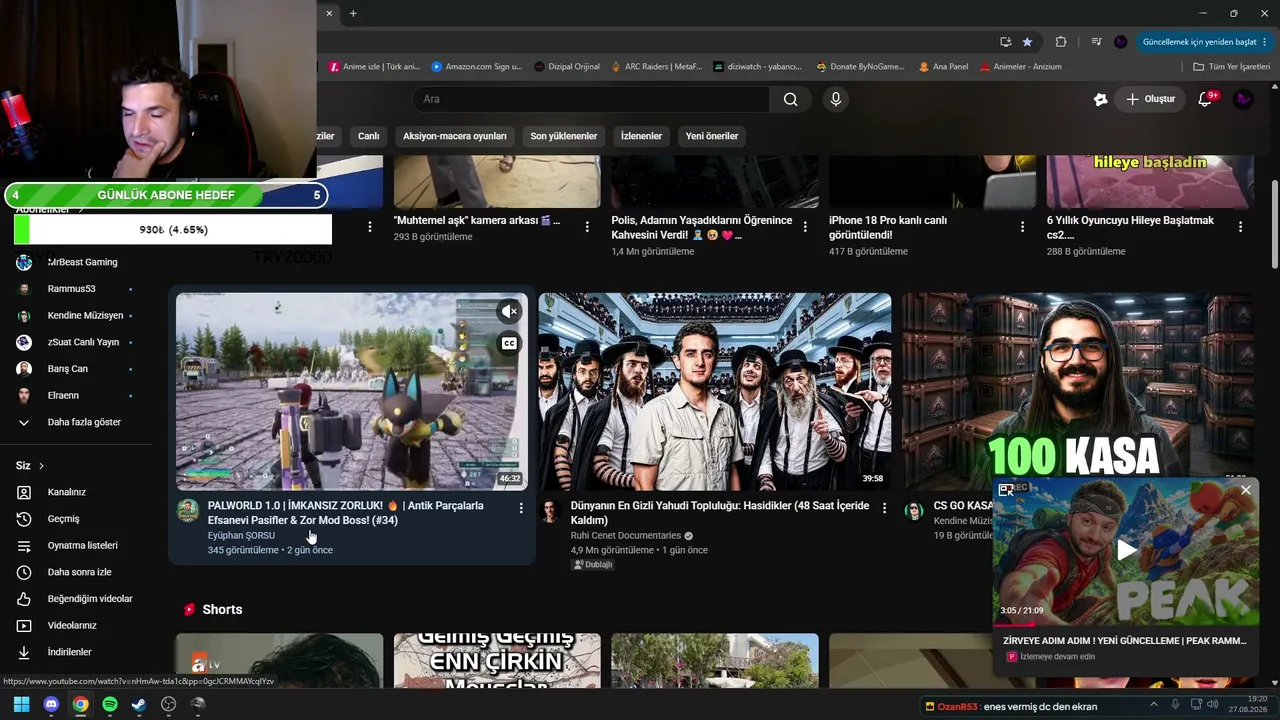Play the PEAK video in miniplayer
Screen dimensions: 1280x720
point(1126,549)
